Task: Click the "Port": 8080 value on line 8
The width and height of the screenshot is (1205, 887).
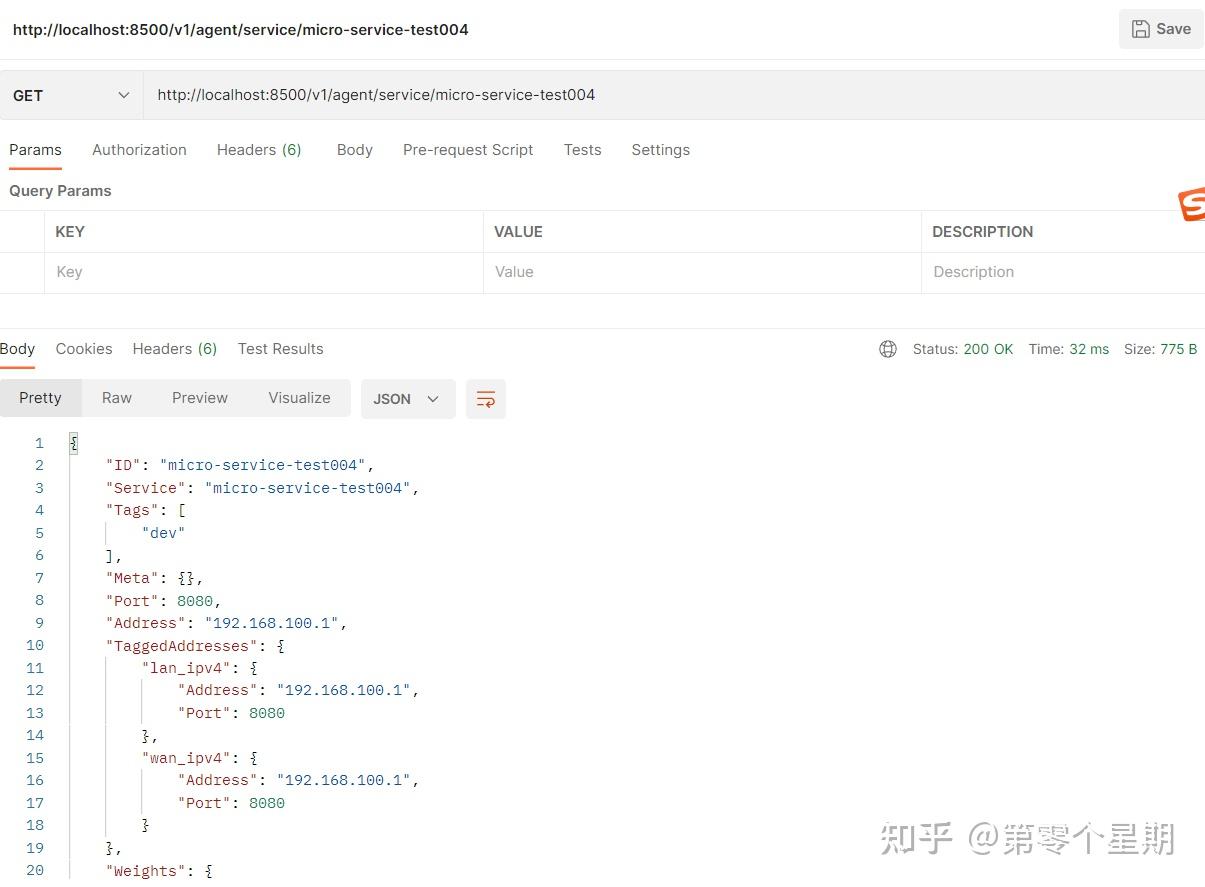Action: (195, 601)
